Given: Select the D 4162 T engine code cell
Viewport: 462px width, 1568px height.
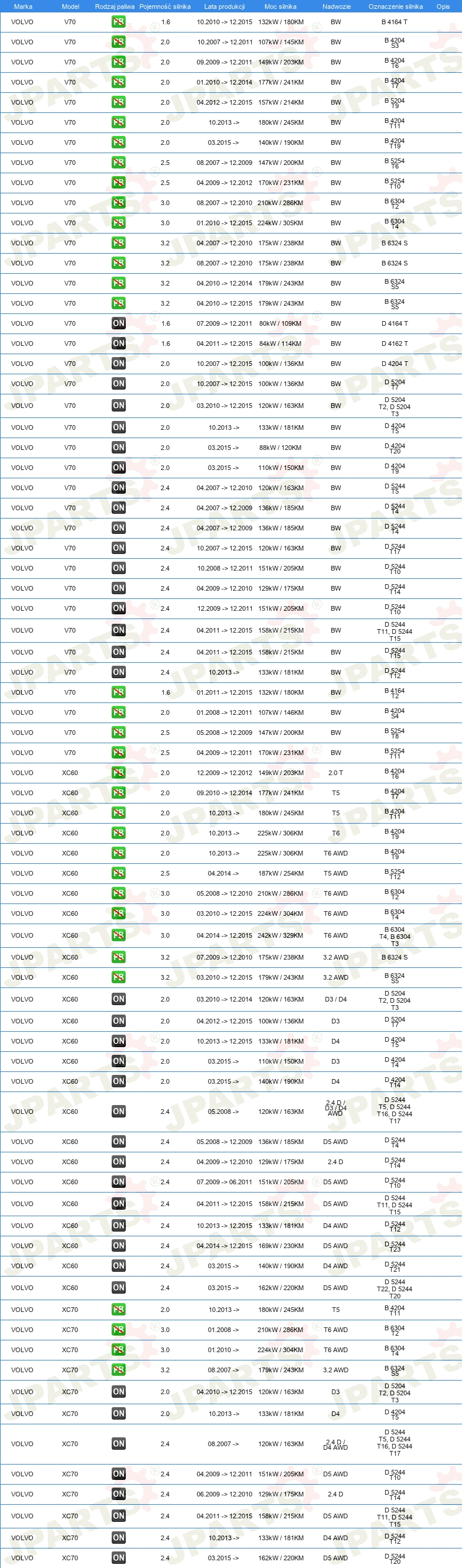Looking at the screenshot, I should (x=395, y=344).
